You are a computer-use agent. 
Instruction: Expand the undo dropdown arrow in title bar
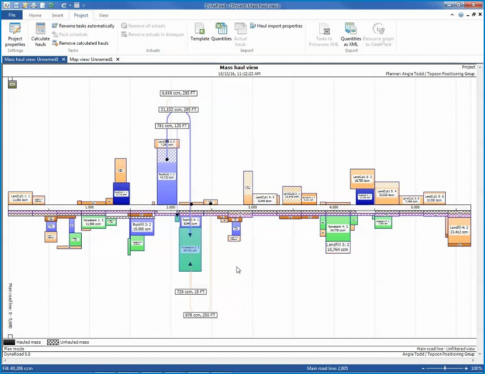[x=70, y=5]
